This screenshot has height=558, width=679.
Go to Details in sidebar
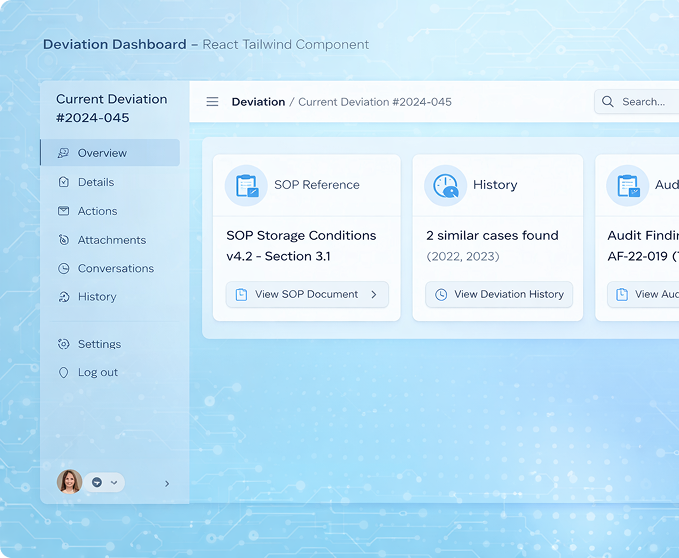coord(96,182)
